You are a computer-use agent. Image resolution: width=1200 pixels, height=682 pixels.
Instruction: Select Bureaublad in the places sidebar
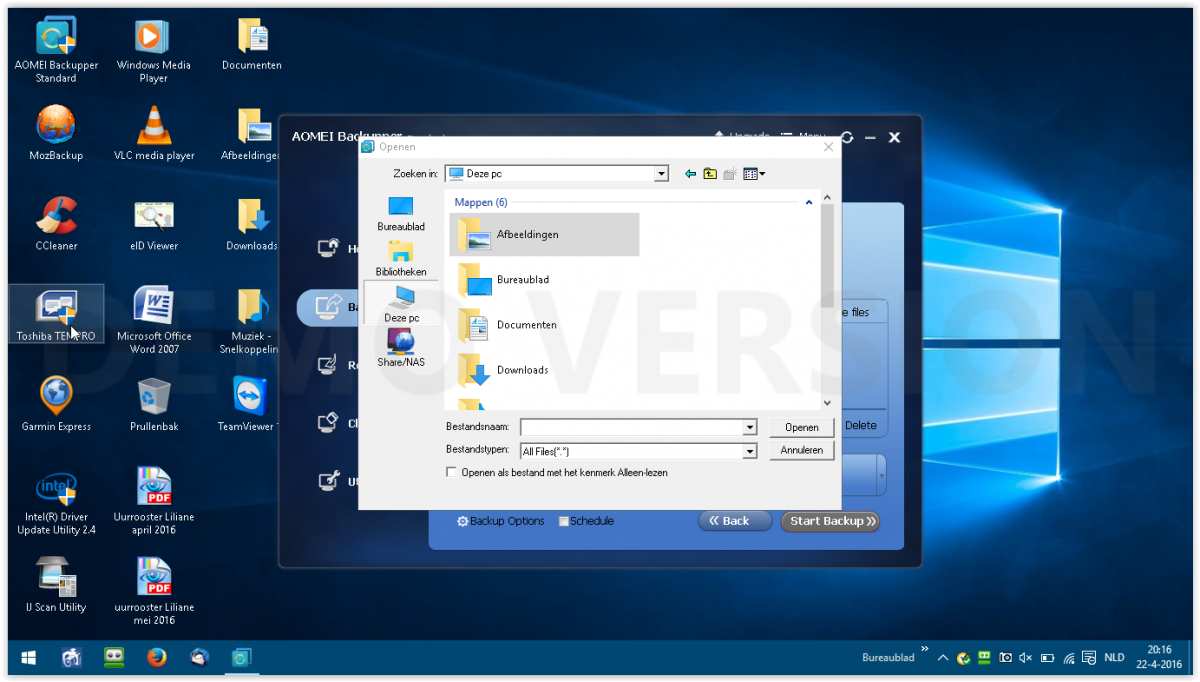pos(401,213)
